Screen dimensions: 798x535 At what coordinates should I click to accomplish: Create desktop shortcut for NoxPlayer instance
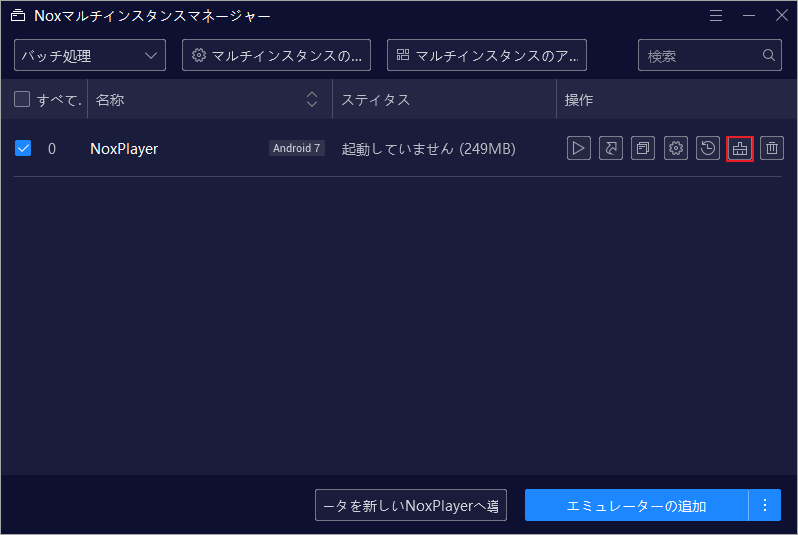pyautogui.click(x=611, y=148)
